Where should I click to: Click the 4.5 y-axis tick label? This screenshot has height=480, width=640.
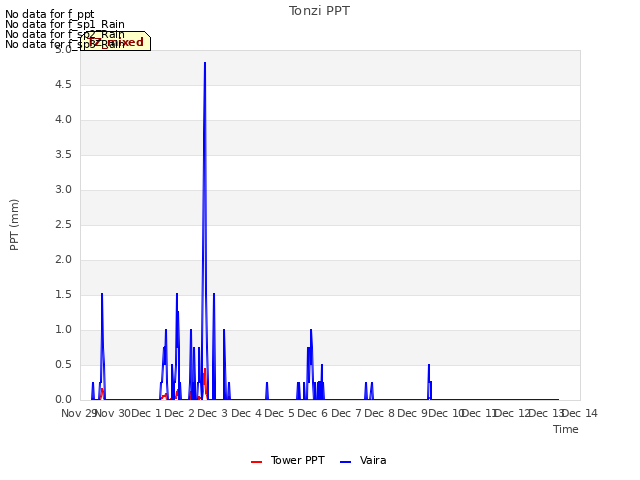tap(63, 84)
